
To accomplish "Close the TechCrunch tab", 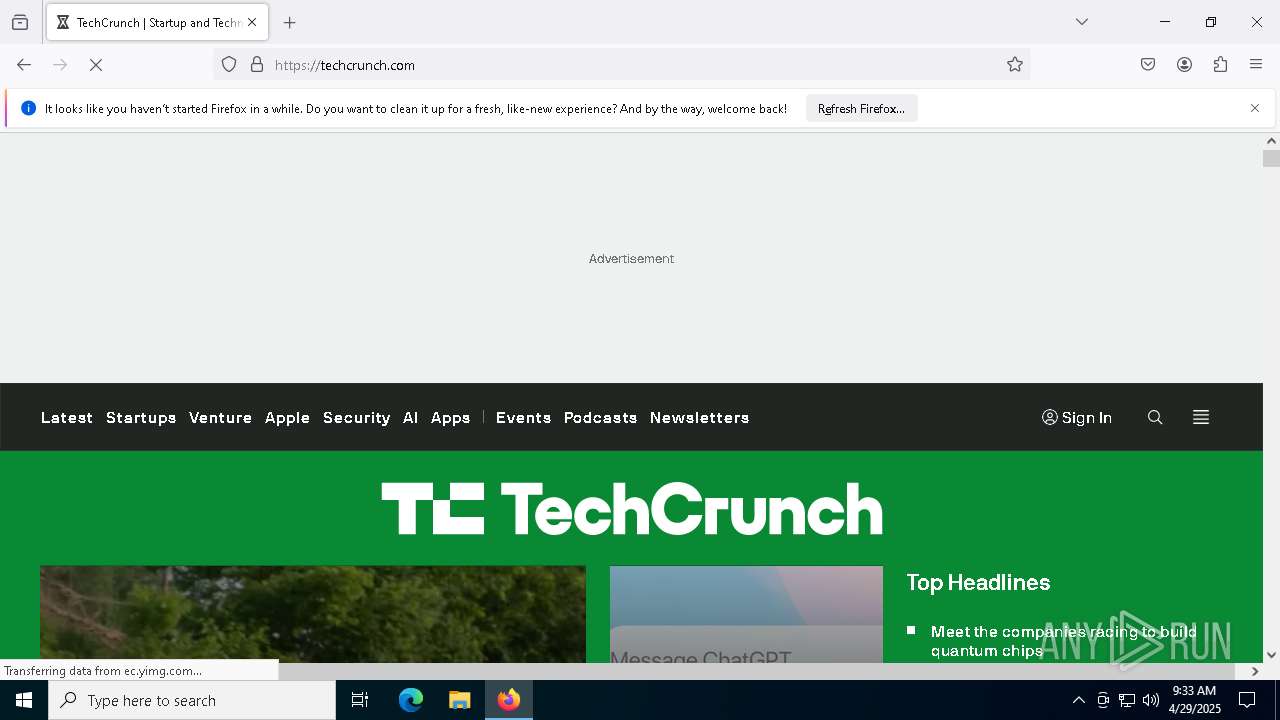I will [x=252, y=22].
